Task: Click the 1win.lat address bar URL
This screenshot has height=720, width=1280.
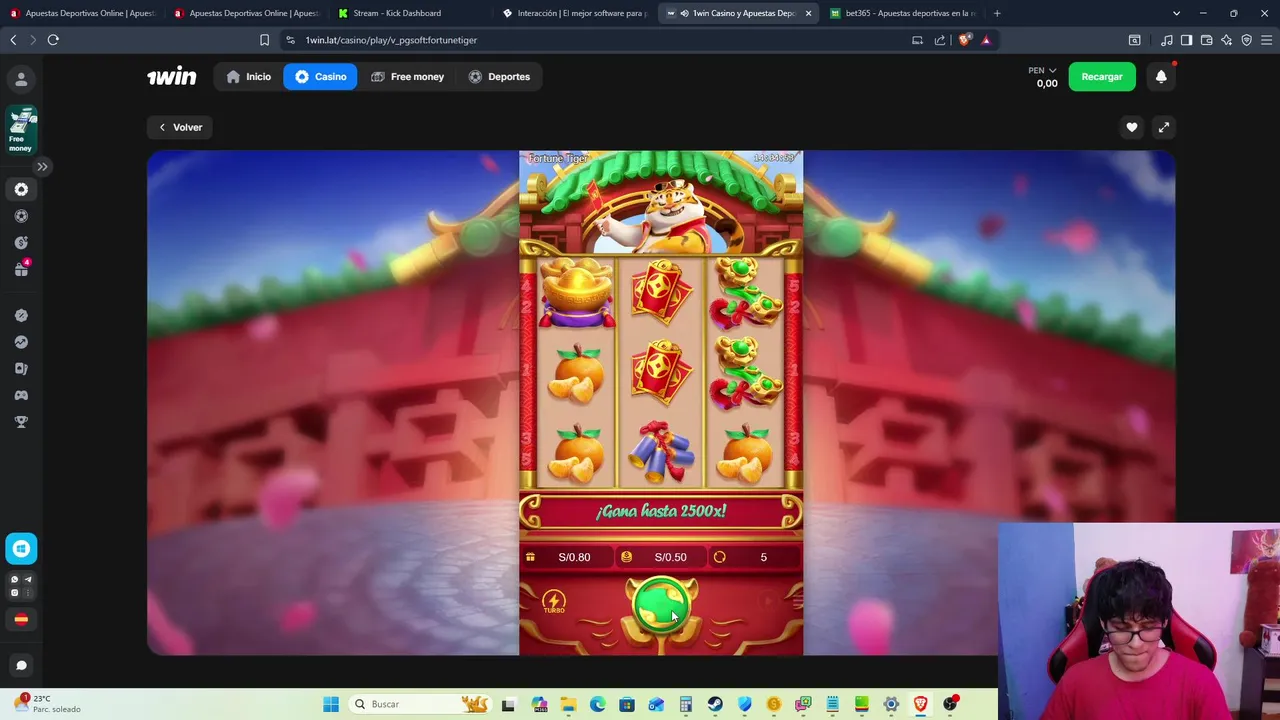Action: click(x=391, y=40)
